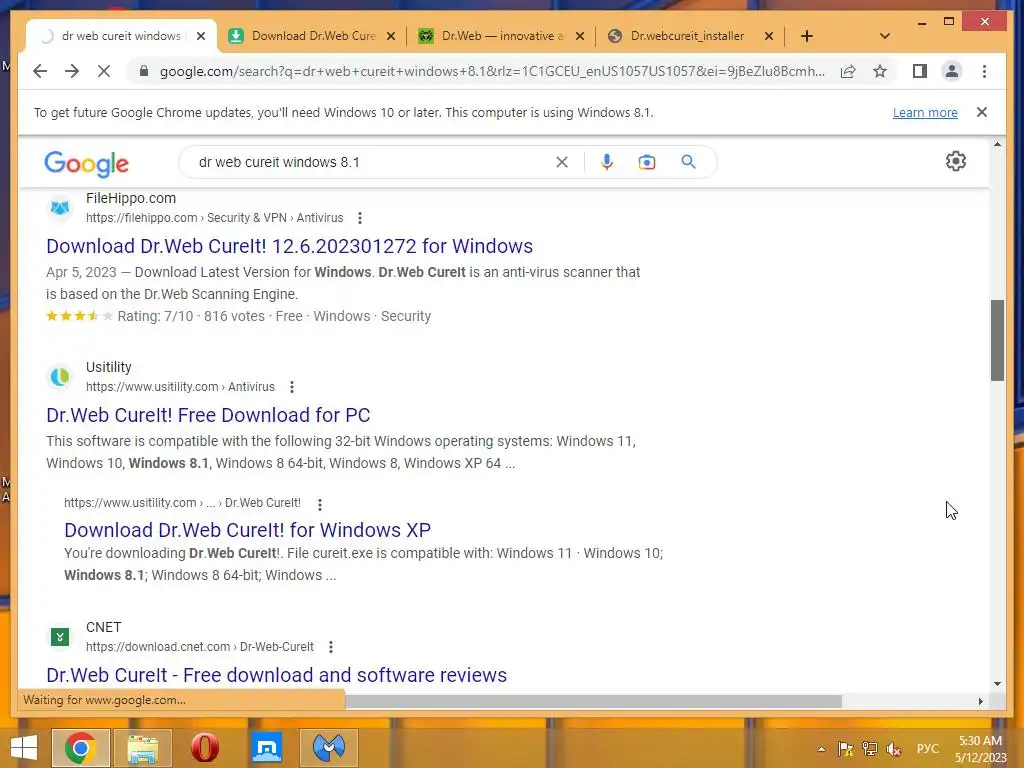Click the horizontal scroll right arrow
Screen dimensions: 1024x768
click(x=980, y=701)
